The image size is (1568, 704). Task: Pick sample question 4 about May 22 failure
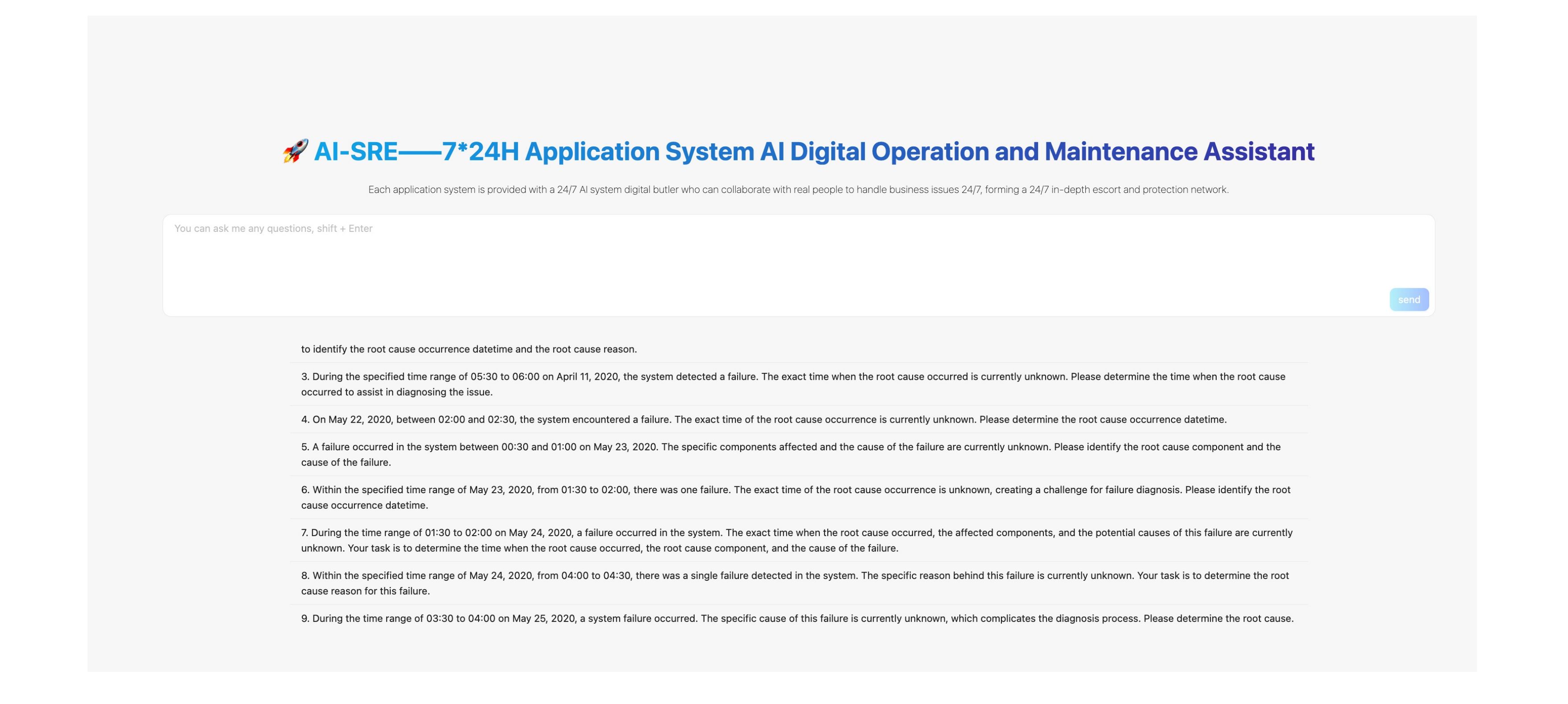(x=763, y=419)
